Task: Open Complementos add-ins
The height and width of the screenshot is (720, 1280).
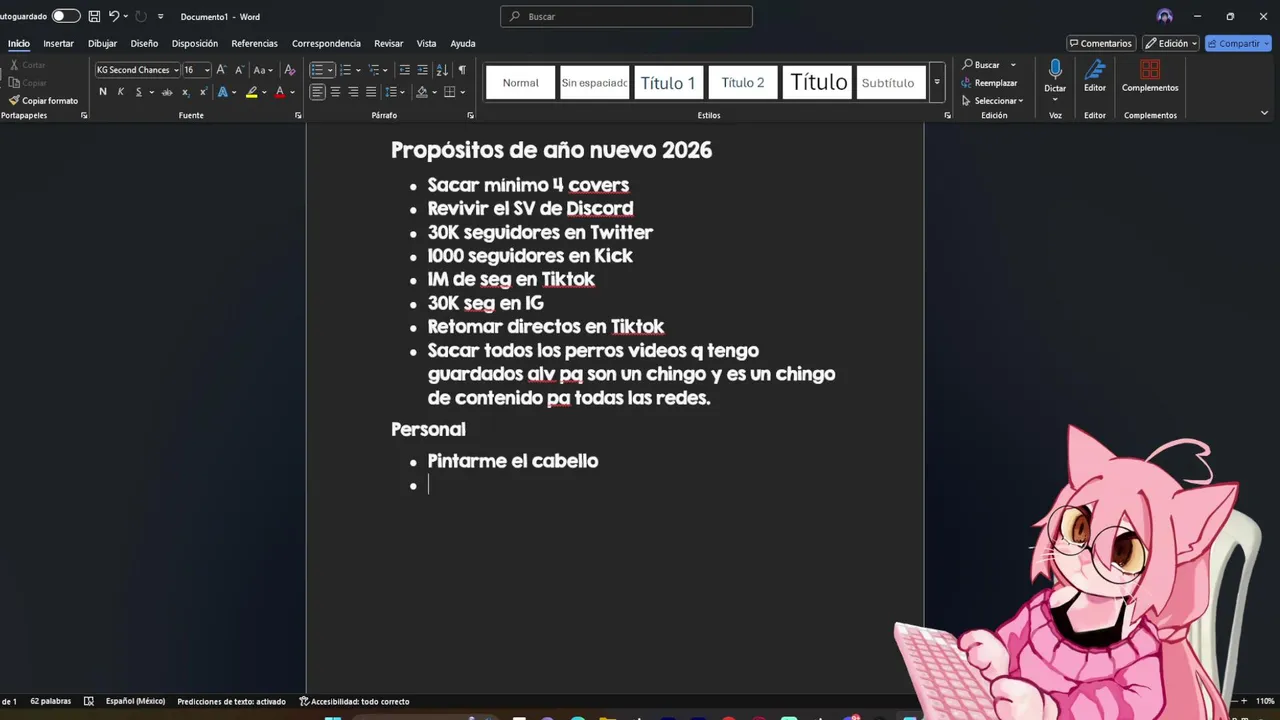Action: pos(1150,76)
